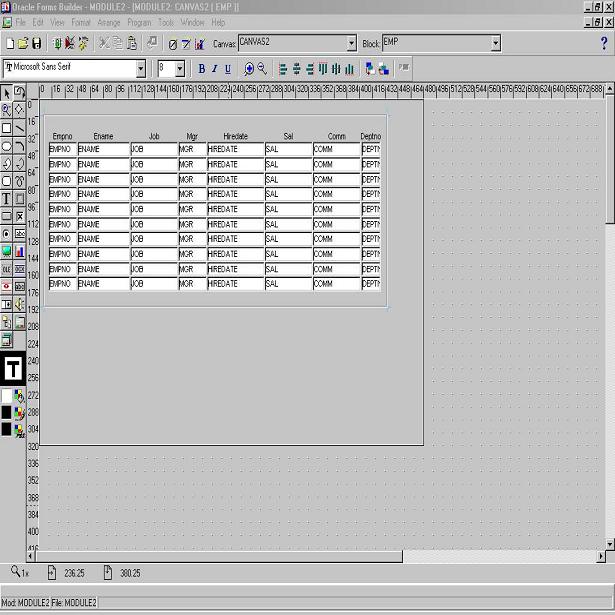This screenshot has height=615, width=615.
Task: Click the vertical scrollbar up arrow
Action: (x=610, y=89)
